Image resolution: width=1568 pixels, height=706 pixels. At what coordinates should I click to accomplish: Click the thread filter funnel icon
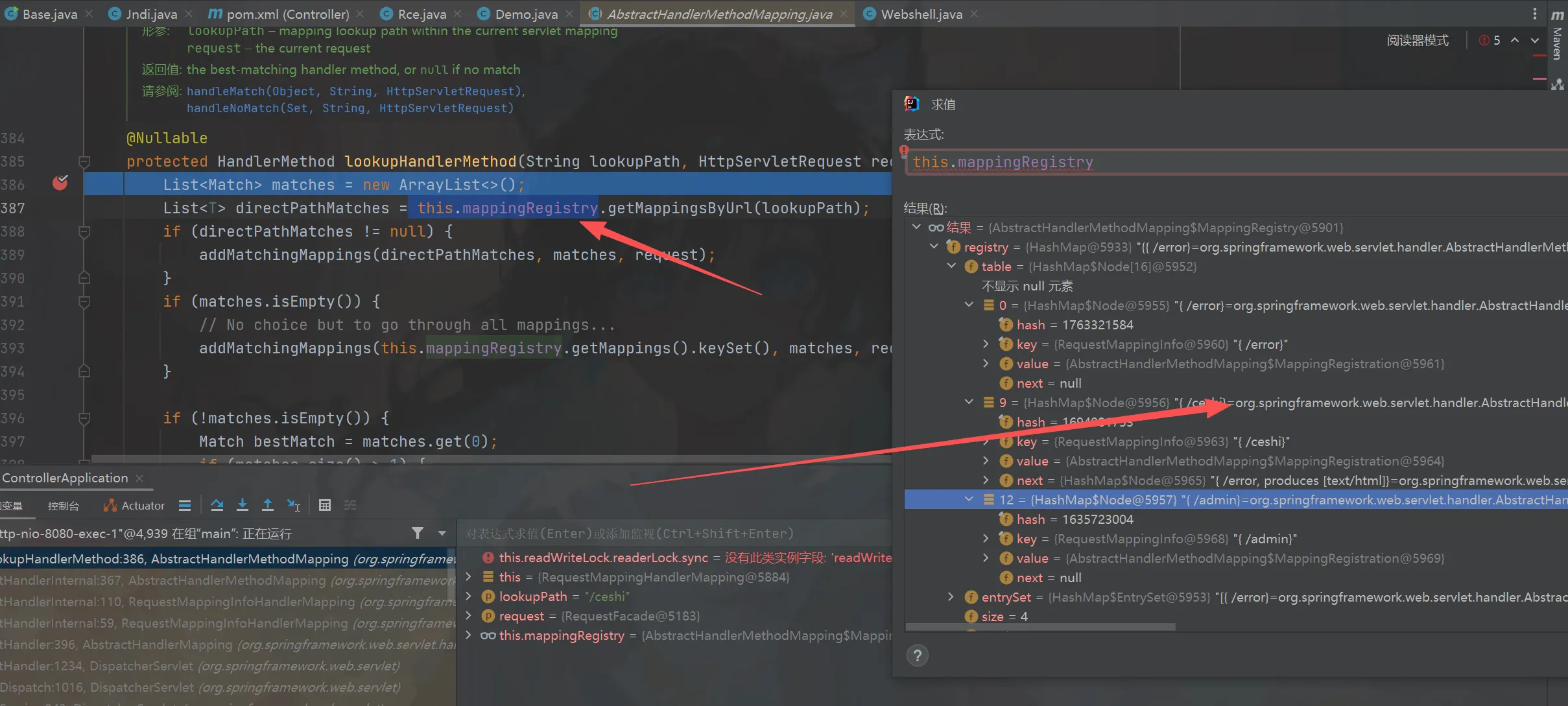coord(418,533)
